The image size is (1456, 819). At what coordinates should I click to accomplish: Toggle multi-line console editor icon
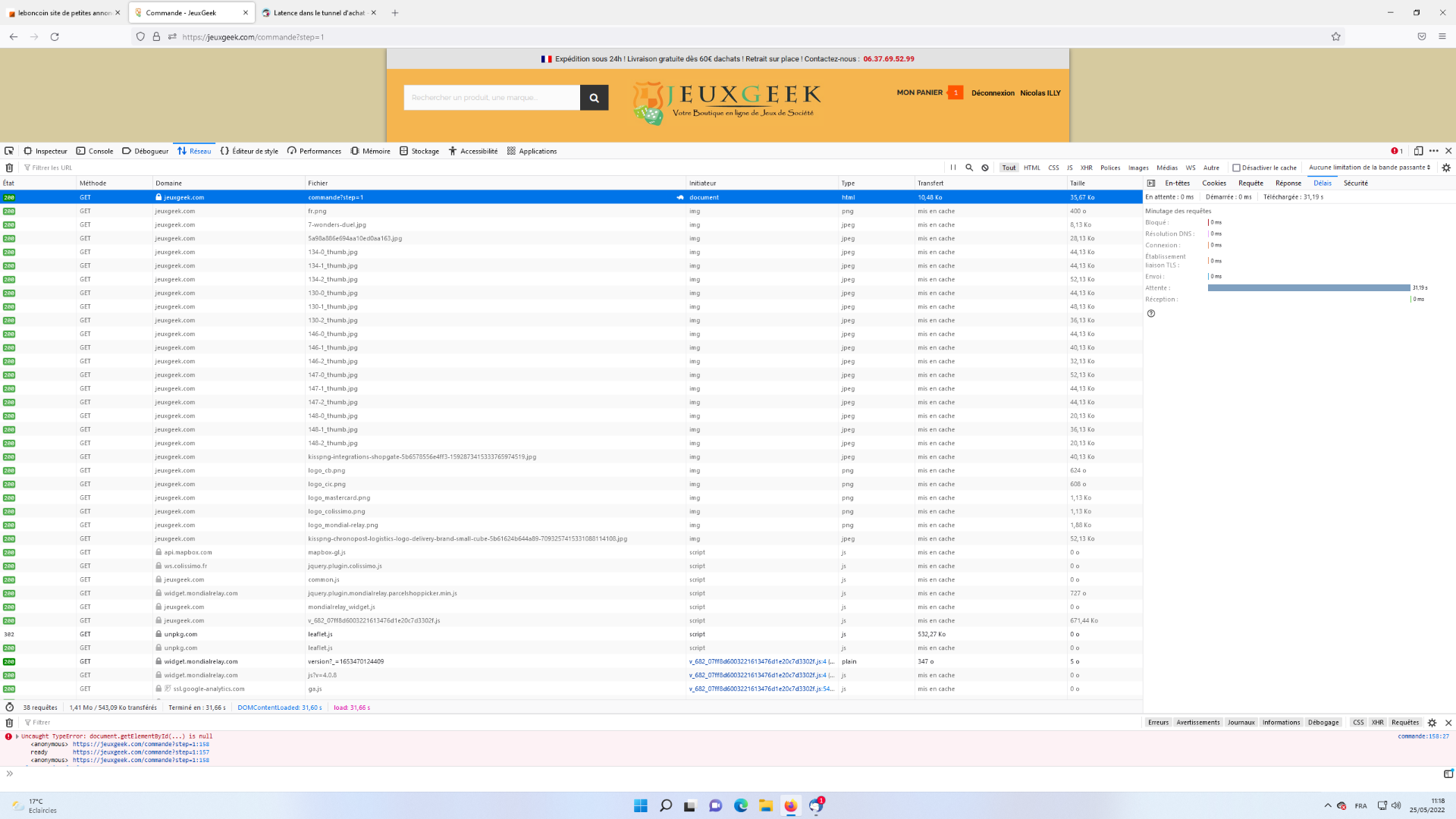point(1448,773)
